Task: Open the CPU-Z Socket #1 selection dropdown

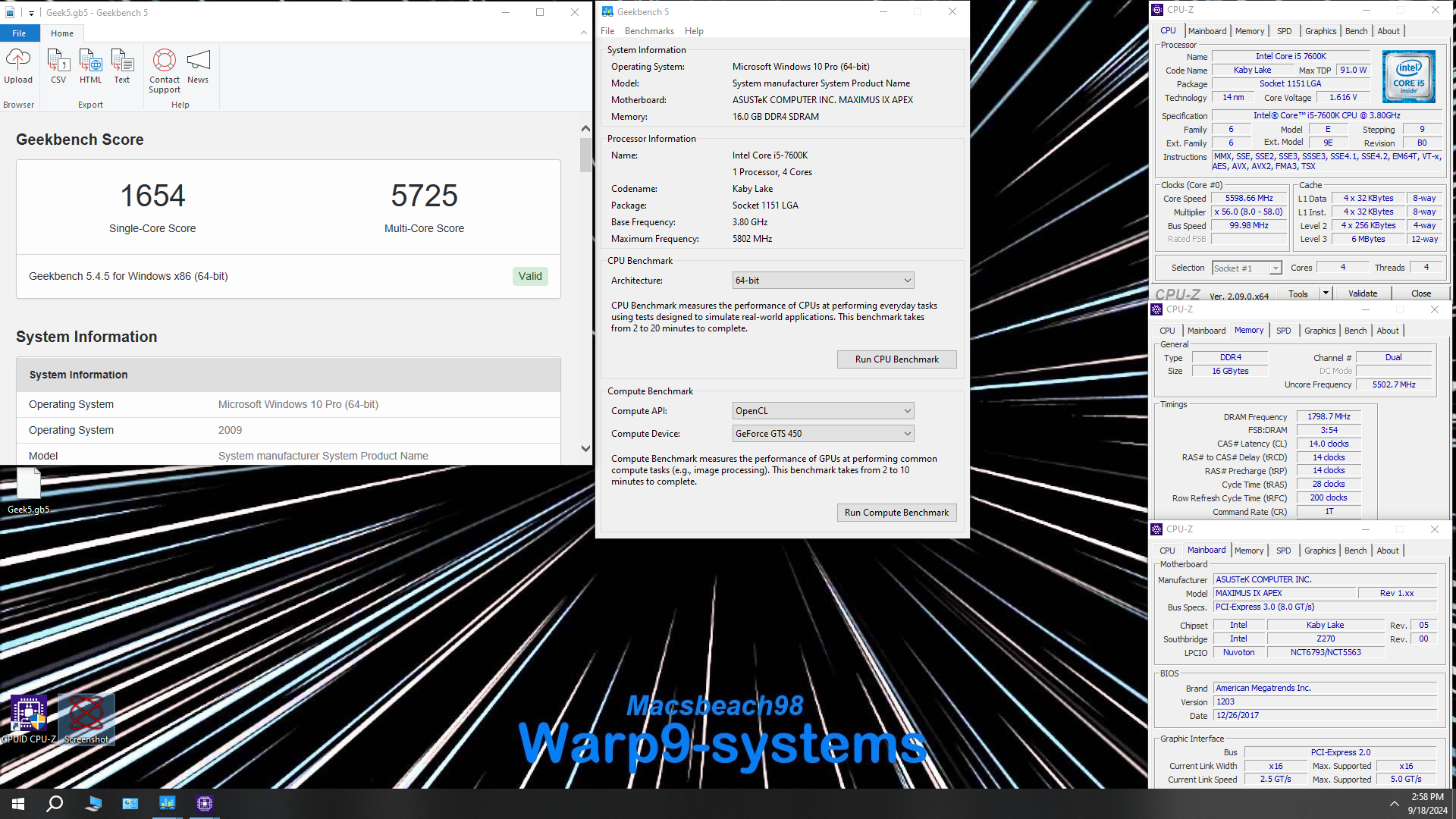Action: point(1247,268)
